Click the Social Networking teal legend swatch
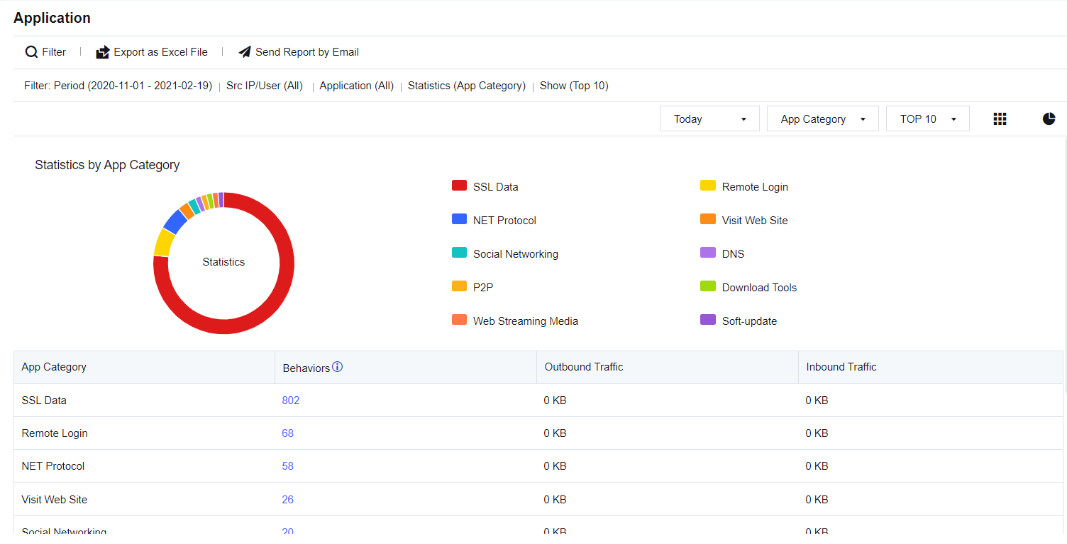The image size is (1067, 544). tap(459, 254)
